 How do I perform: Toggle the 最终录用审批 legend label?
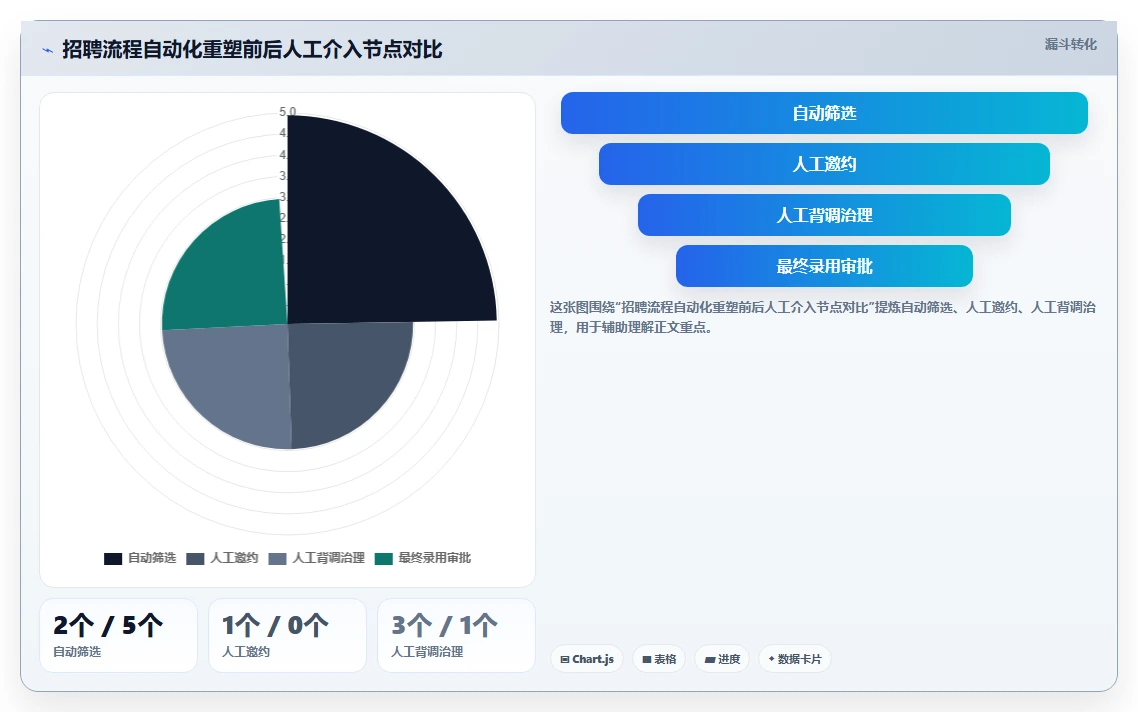click(435, 558)
